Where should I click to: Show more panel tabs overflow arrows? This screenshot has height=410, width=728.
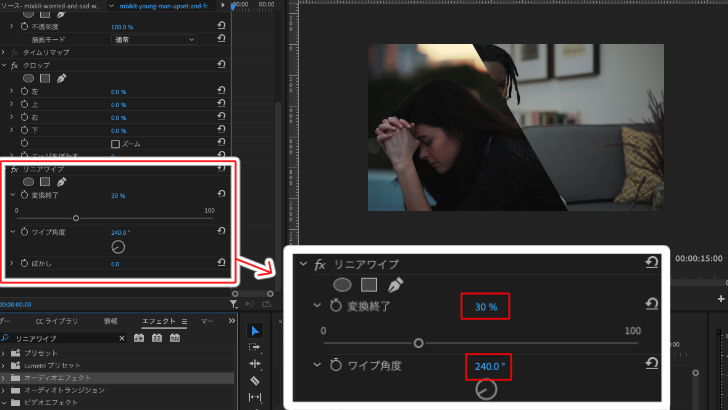click(232, 321)
